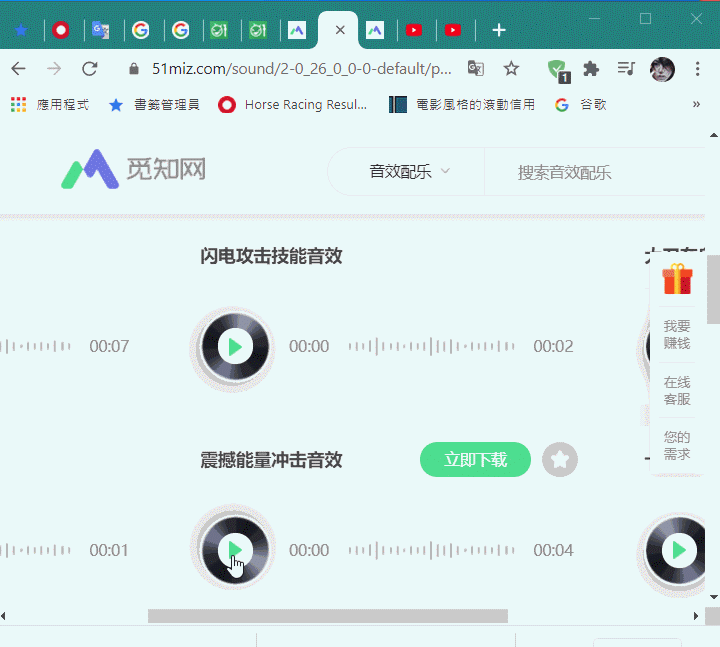
Task: Open media control playlist icon
Action: [626, 69]
